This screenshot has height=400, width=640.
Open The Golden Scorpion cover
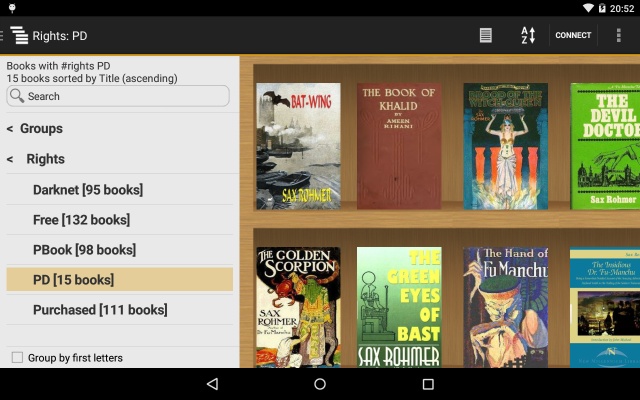pos(298,307)
